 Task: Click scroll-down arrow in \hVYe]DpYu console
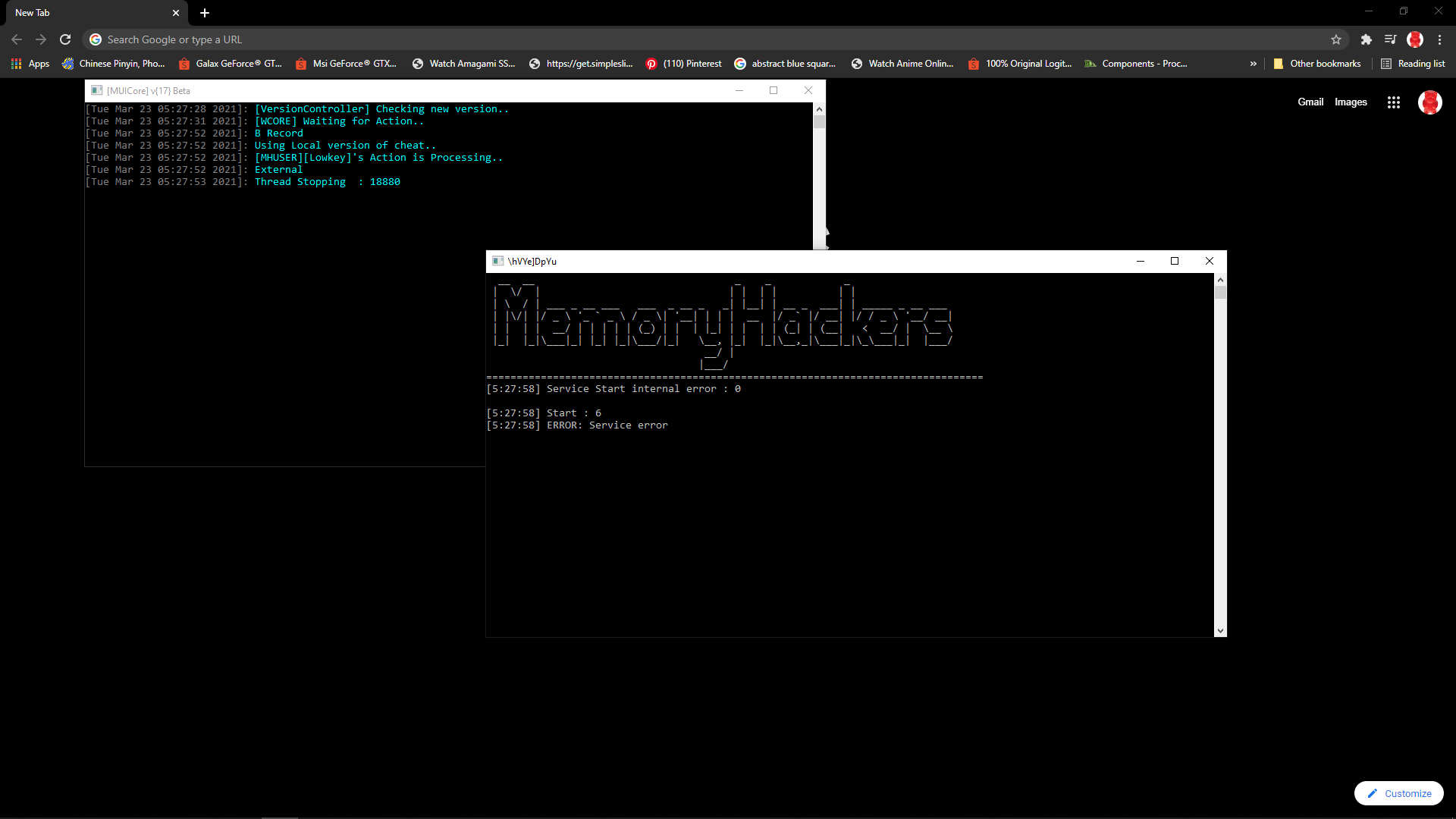click(x=1220, y=630)
